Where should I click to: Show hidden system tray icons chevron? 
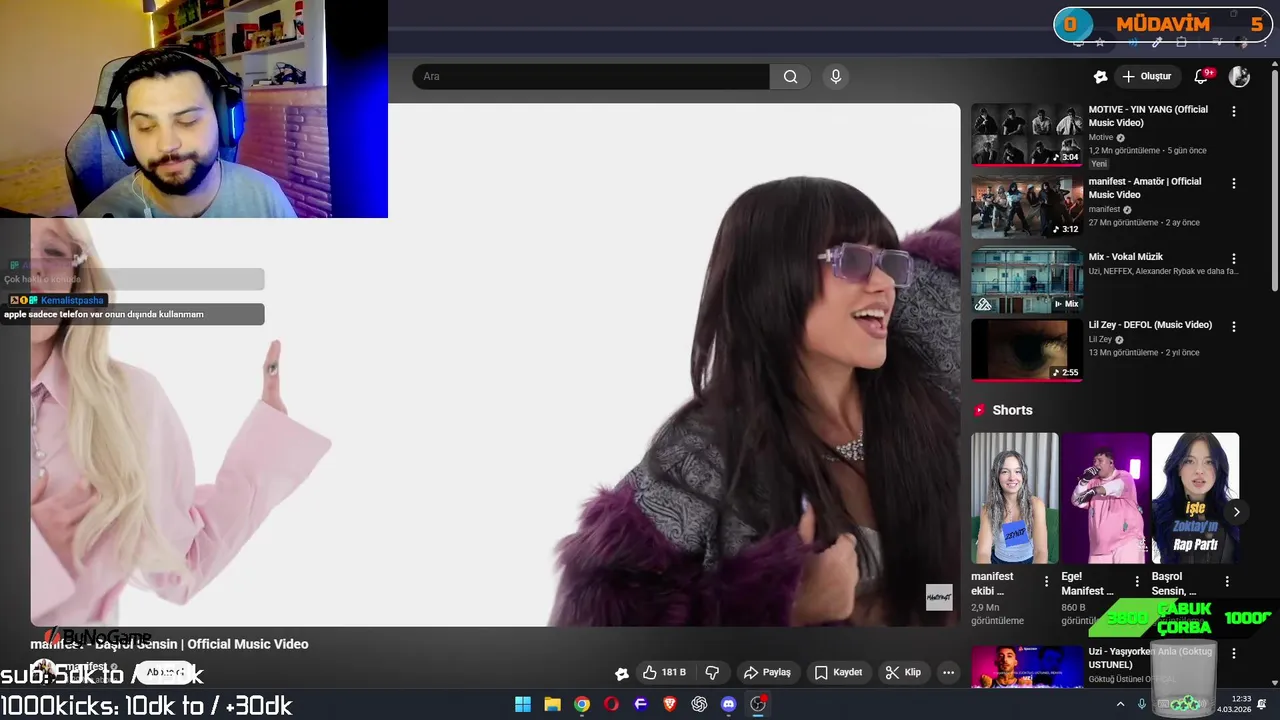click(1122, 704)
